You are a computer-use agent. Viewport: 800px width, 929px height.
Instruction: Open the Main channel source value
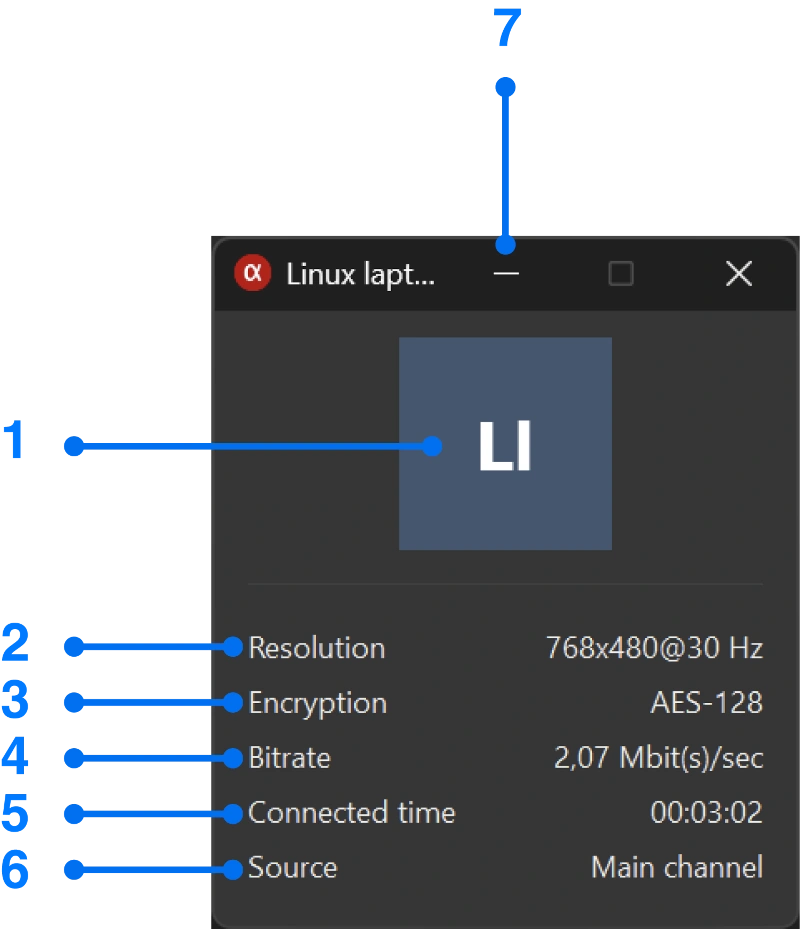676,868
